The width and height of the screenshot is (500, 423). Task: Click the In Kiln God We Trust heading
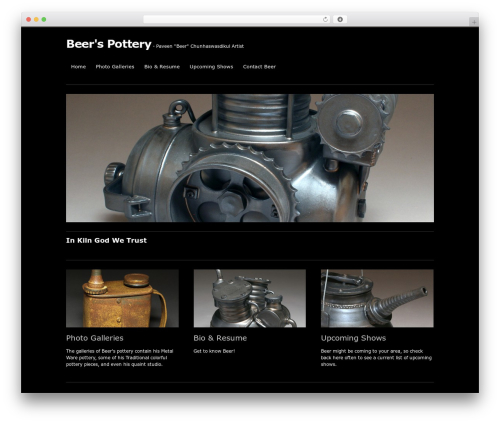coord(106,240)
